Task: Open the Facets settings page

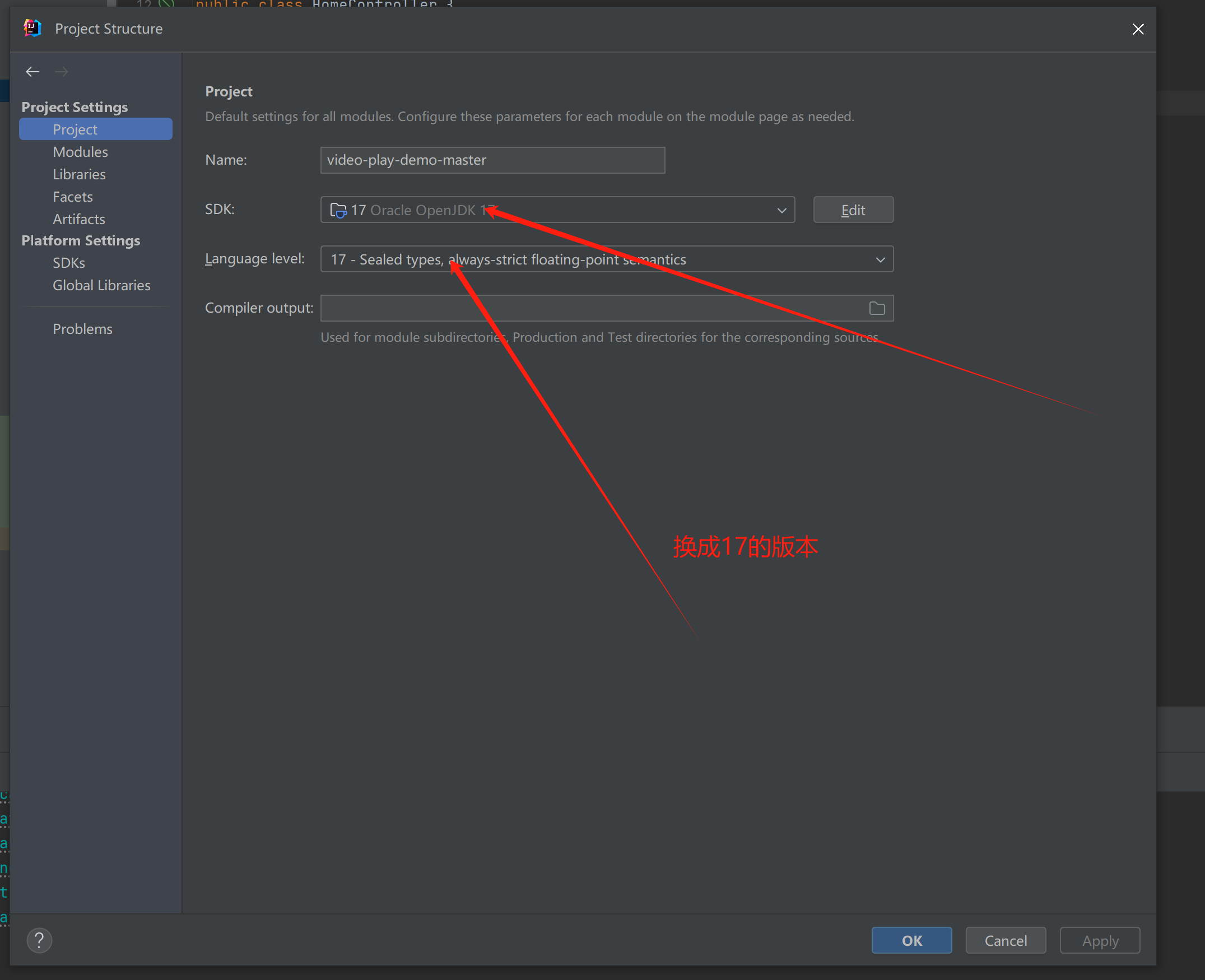Action: click(73, 197)
